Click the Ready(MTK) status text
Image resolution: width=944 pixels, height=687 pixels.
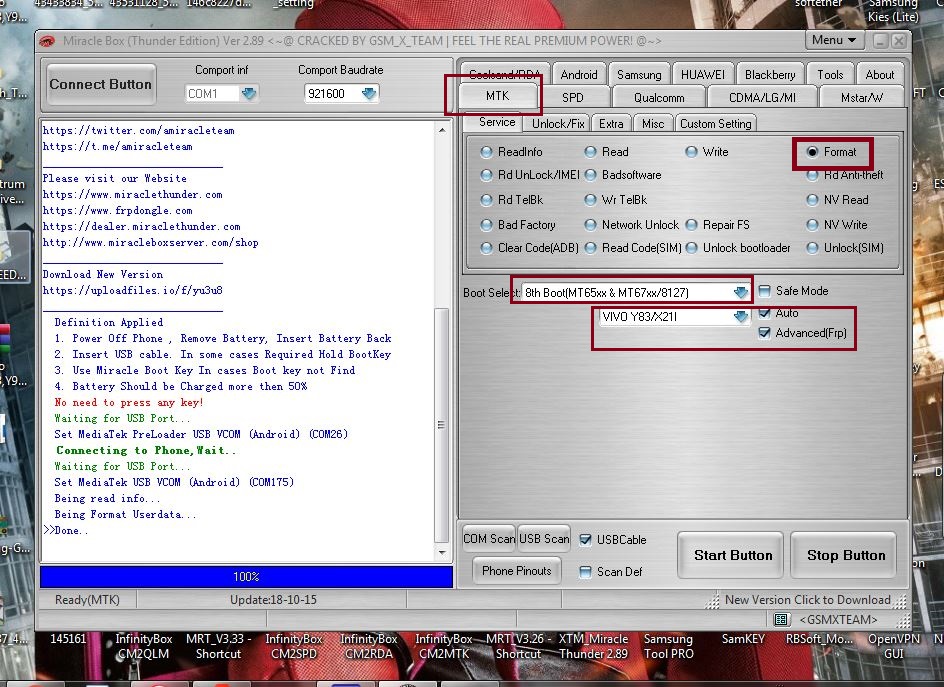tap(87, 600)
